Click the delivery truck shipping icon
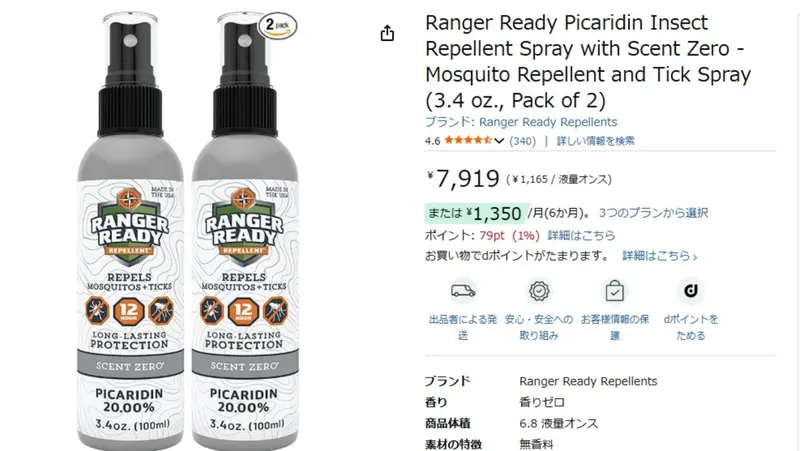This screenshot has width=800, height=451. (x=463, y=291)
